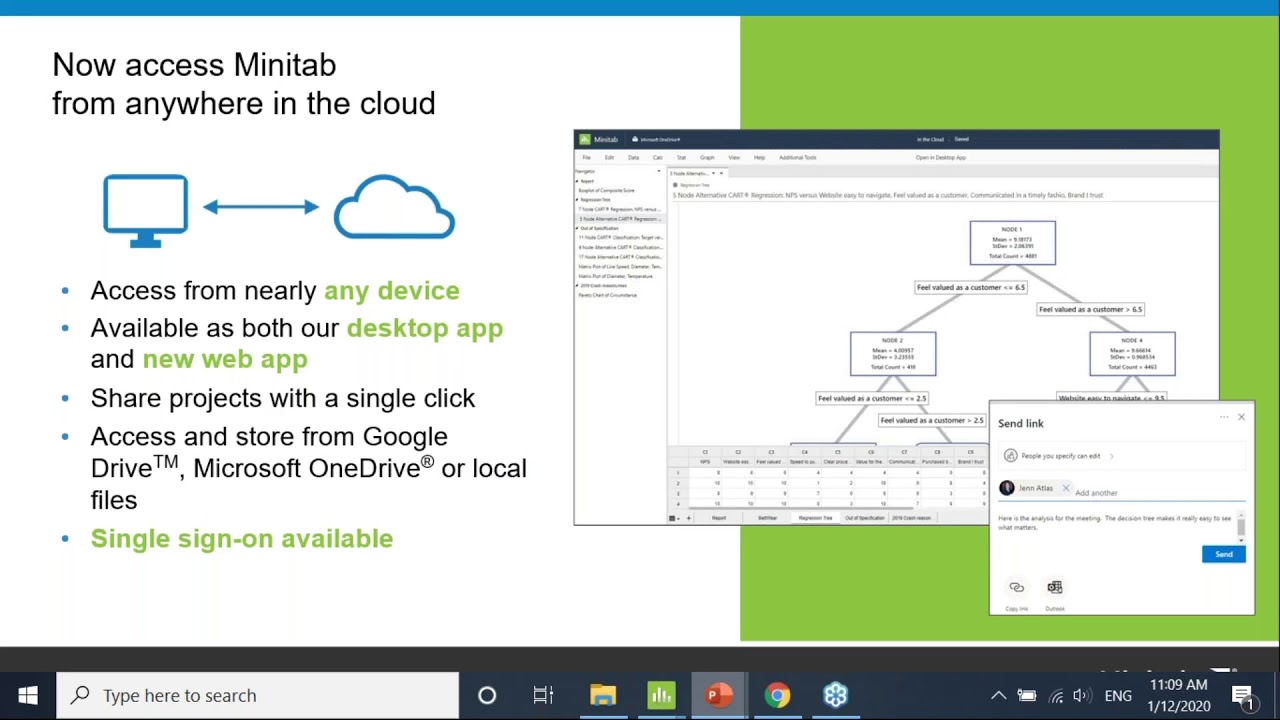Switch to the Report worksheet tab
This screenshot has width=1280, height=720.
tap(719, 518)
